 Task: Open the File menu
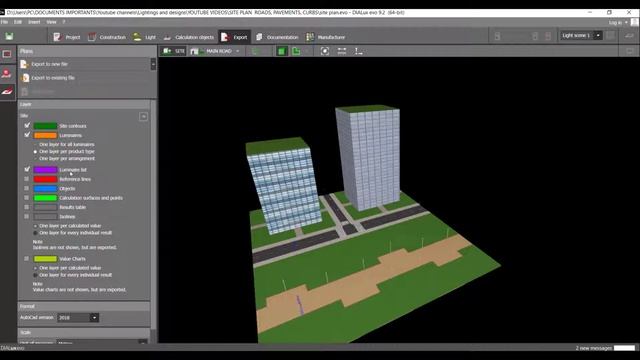[x=4, y=22]
